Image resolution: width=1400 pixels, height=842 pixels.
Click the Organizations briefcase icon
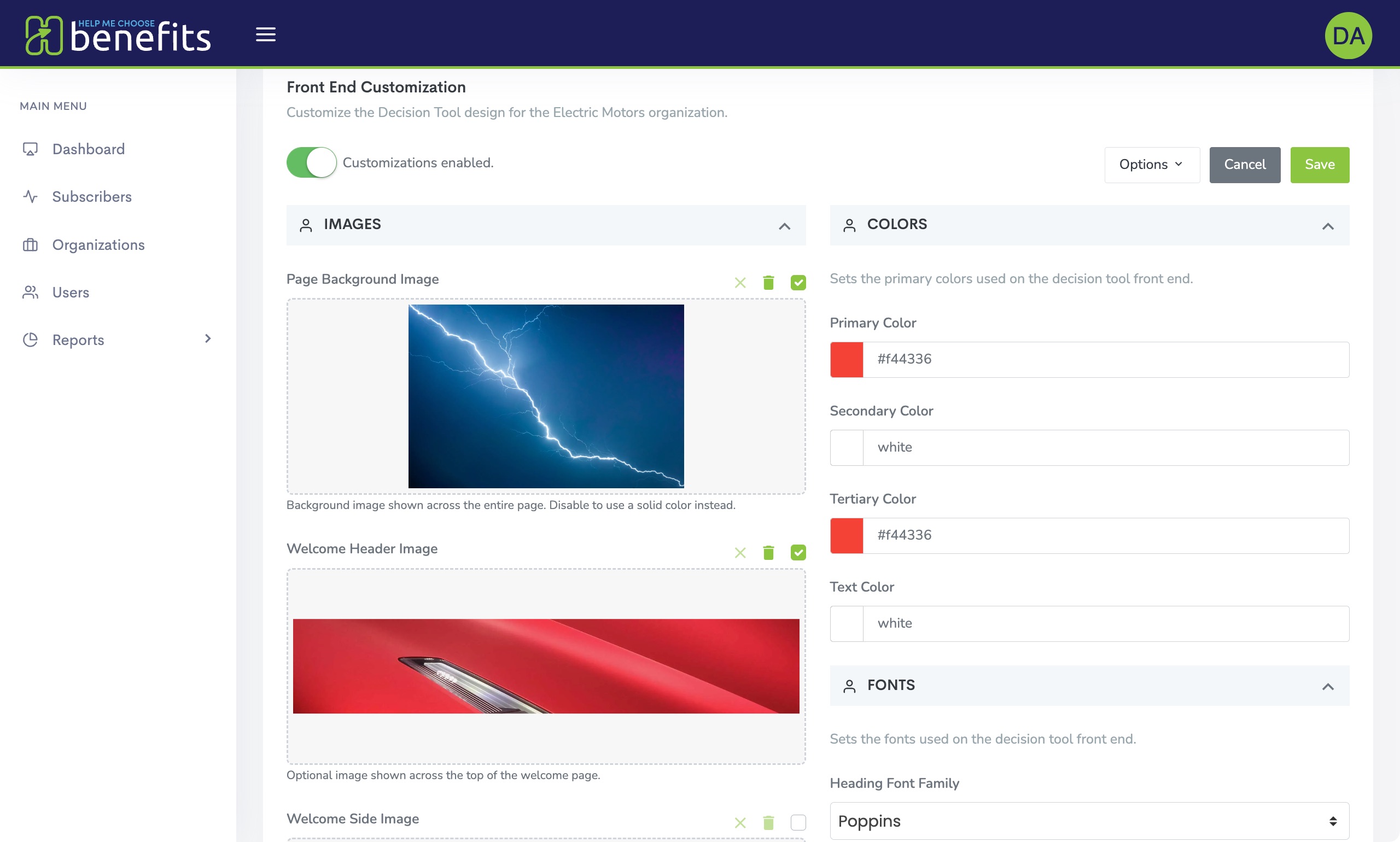click(x=30, y=244)
